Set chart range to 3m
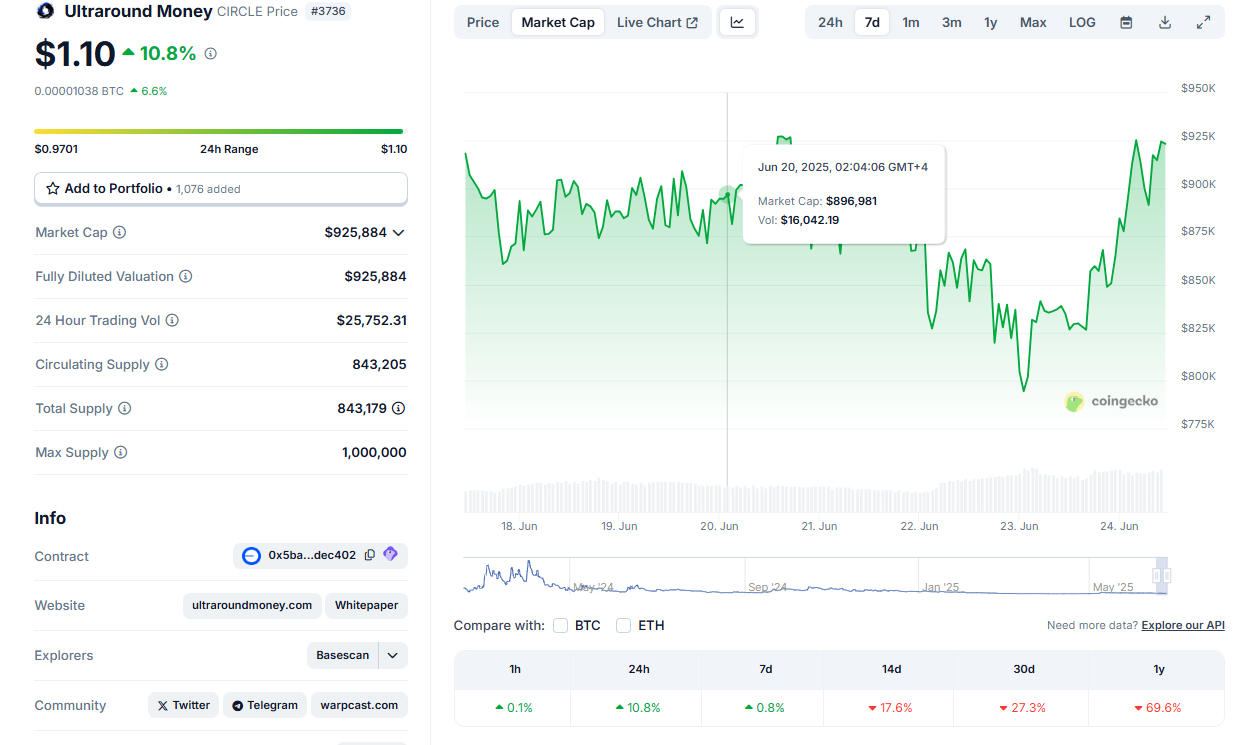Screen dimensions: 1243x745 coord(952,22)
